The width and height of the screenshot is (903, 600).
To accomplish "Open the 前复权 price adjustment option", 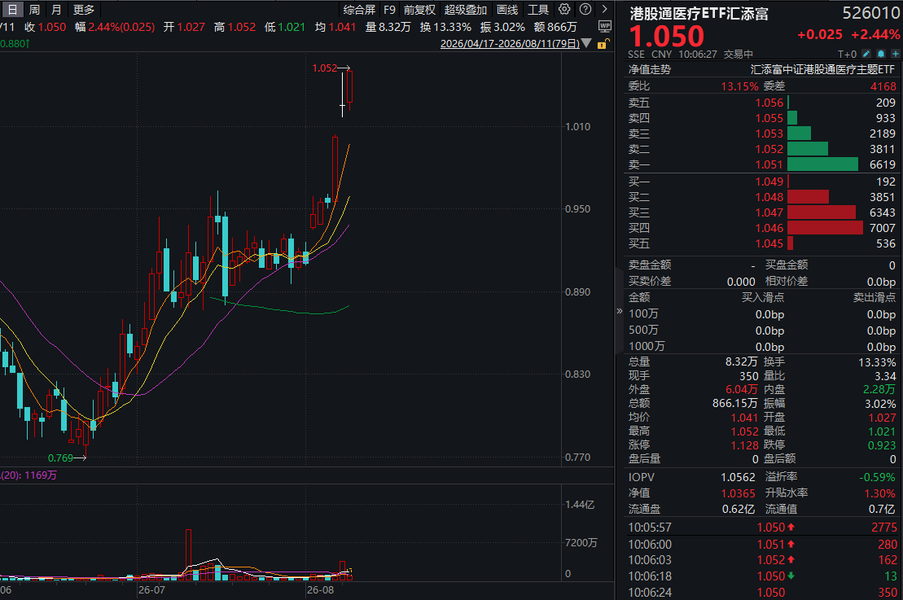I will 419,10.
